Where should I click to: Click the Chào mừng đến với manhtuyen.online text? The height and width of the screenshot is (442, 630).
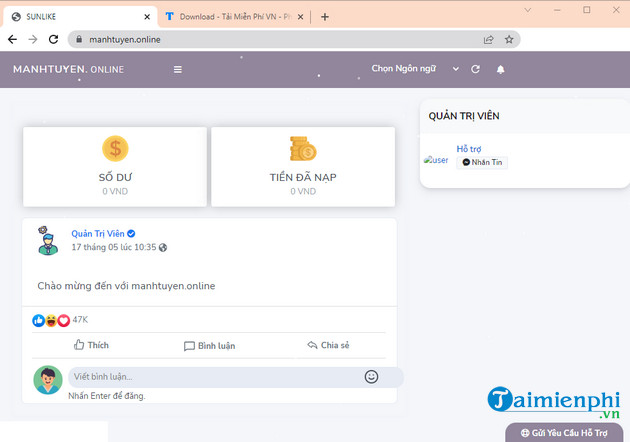coord(126,286)
